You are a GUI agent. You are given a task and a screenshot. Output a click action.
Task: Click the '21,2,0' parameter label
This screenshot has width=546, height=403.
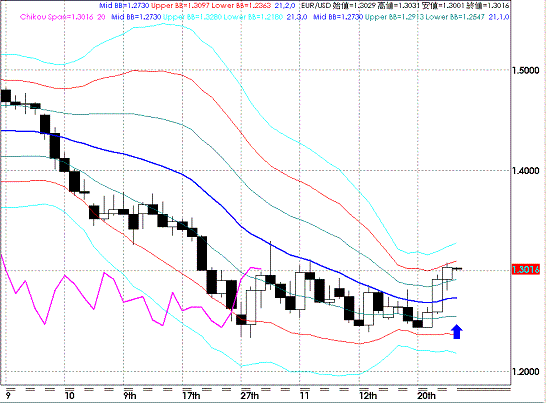[x=285, y=6]
